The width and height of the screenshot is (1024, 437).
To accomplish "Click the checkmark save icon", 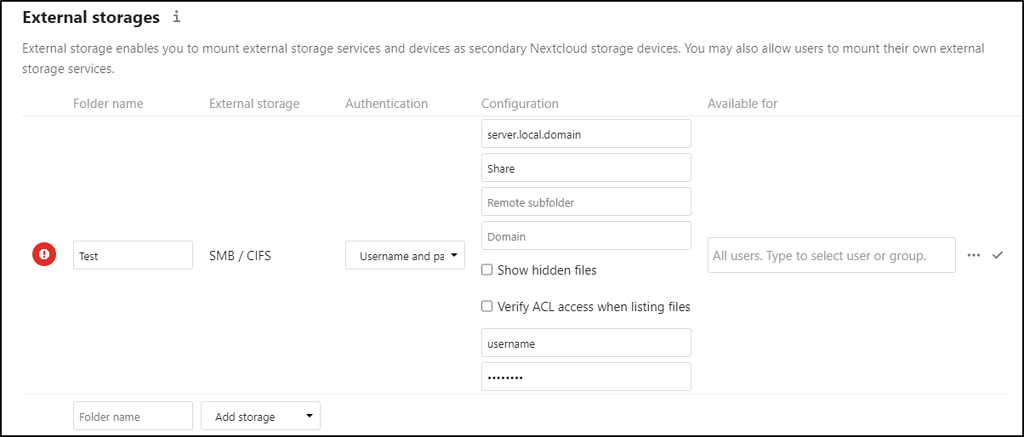I will pyautogui.click(x=997, y=255).
